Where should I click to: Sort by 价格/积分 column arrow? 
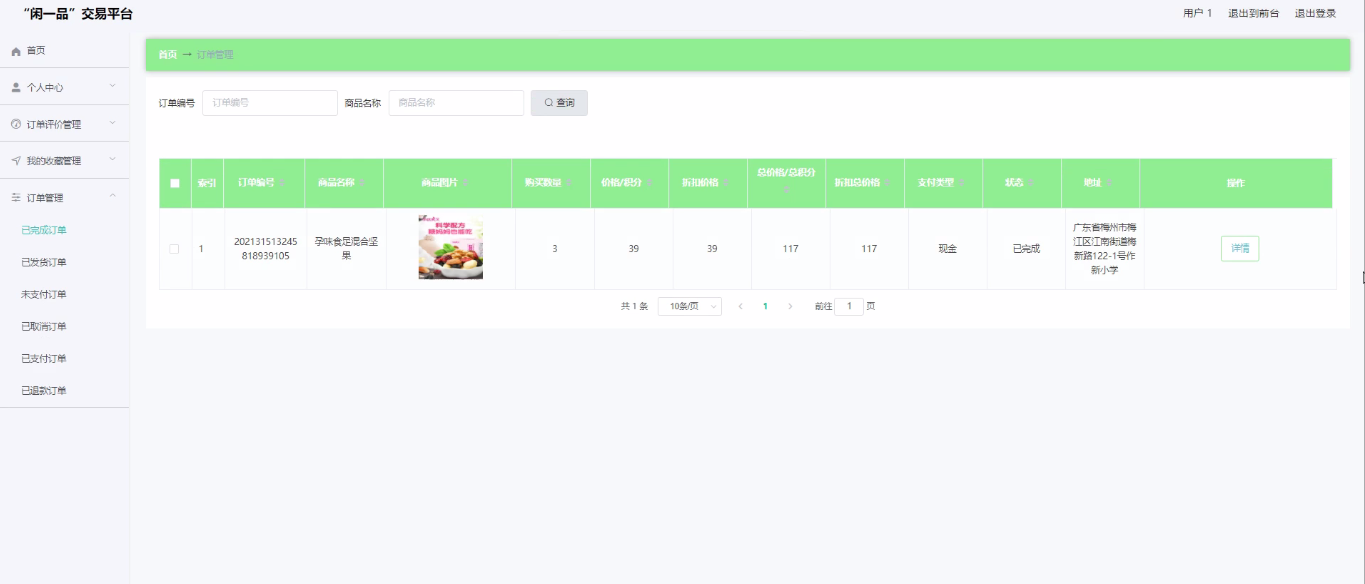coord(649,184)
